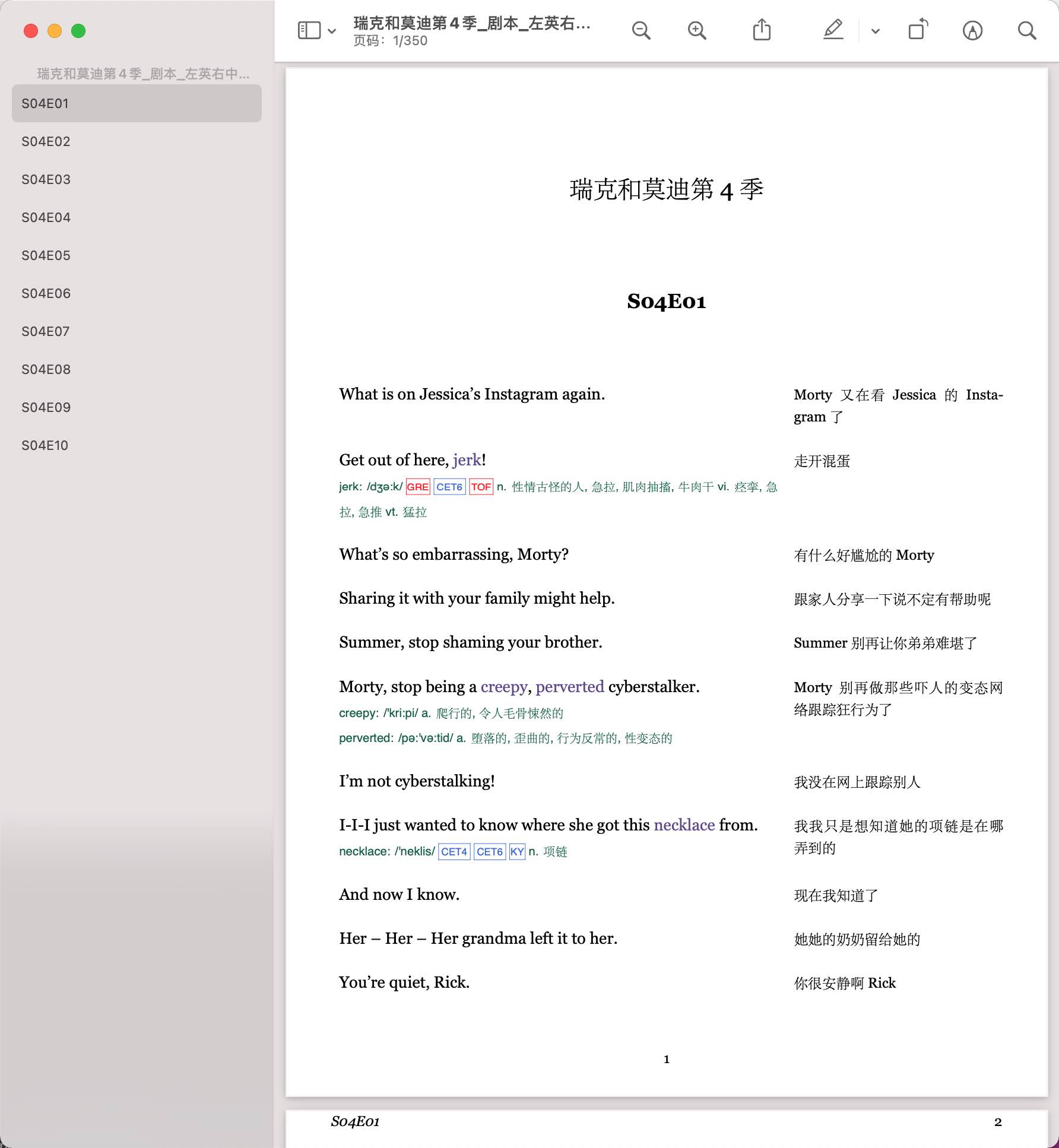Toggle the sidebar view button
Image resolution: width=1059 pixels, height=1148 pixels.
(309, 30)
